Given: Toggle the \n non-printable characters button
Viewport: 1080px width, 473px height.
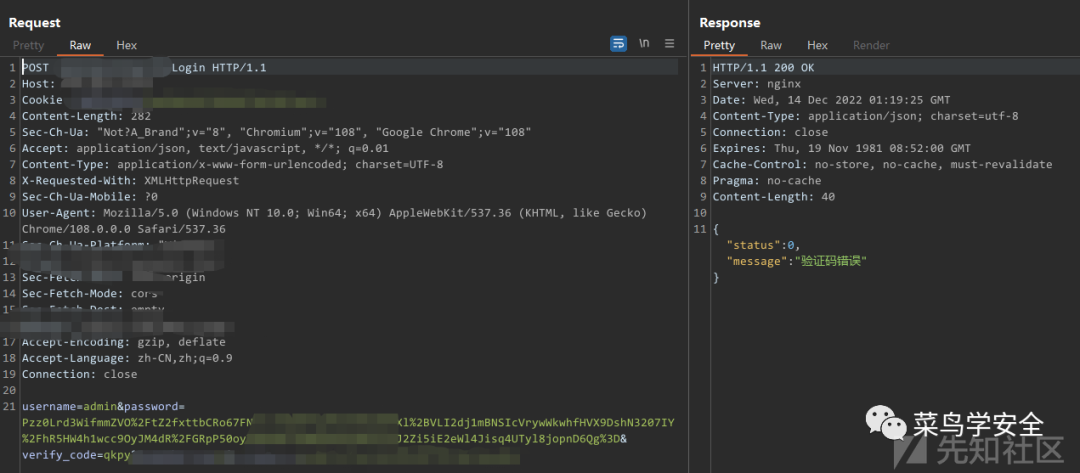Looking at the screenshot, I should pos(645,44).
